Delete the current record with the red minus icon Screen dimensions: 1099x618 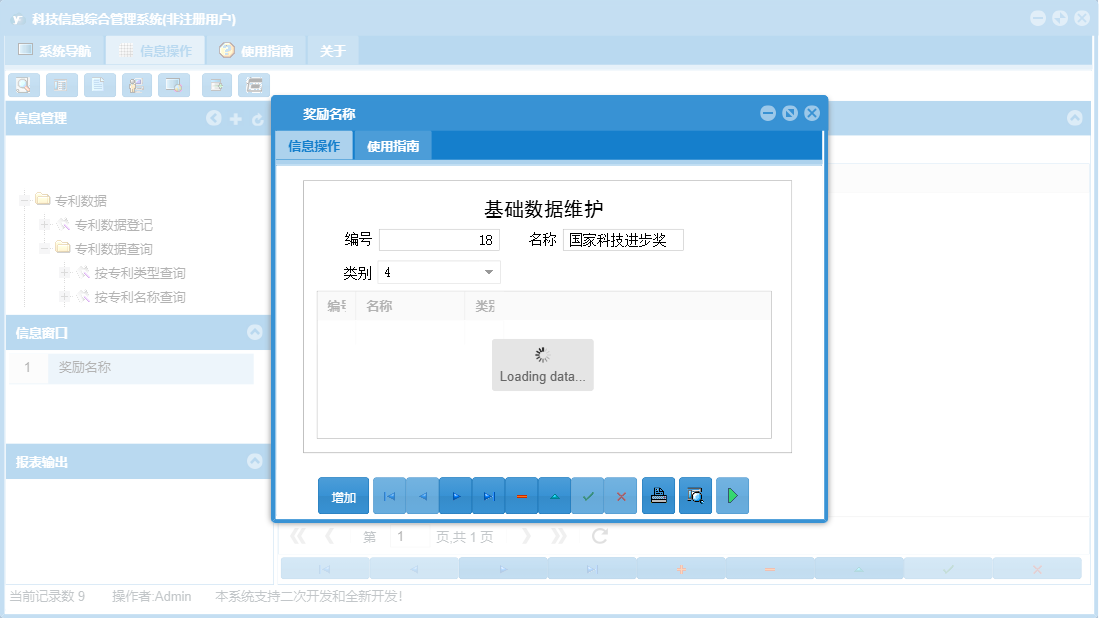point(521,495)
